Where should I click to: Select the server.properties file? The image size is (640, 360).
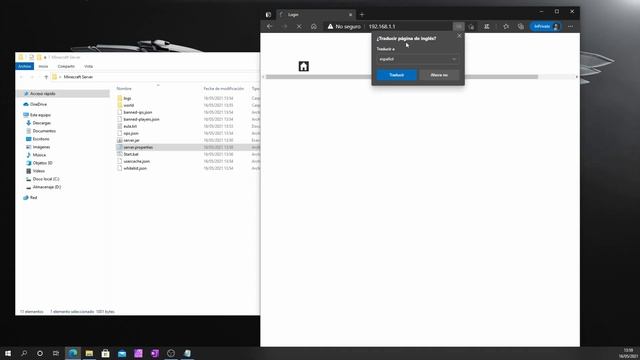click(x=138, y=147)
